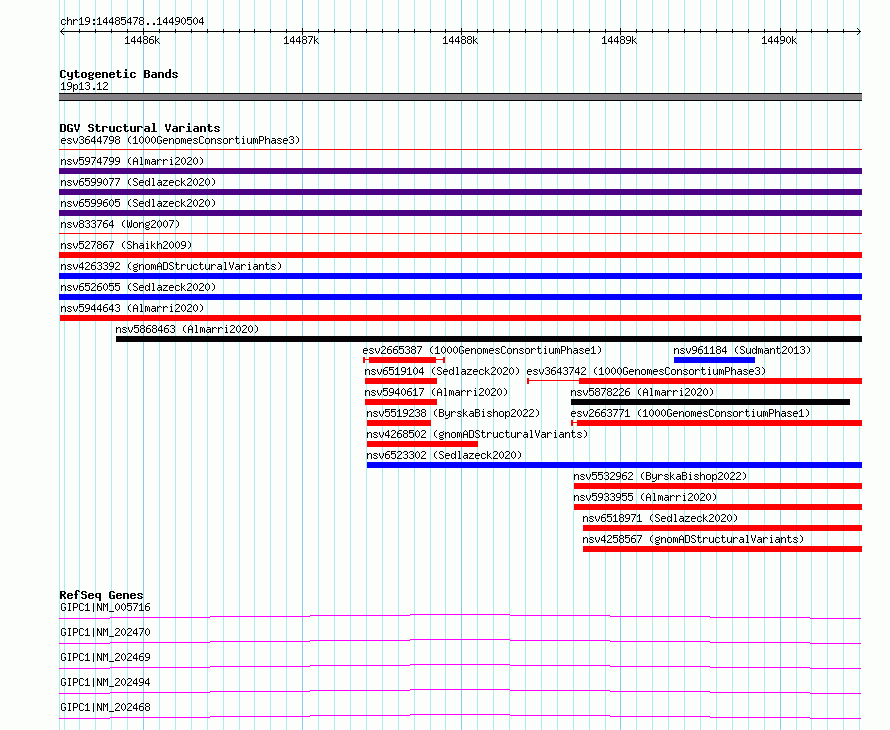Select the blue bar under nsv6526055
The image size is (890, 730).
[460, 297]
